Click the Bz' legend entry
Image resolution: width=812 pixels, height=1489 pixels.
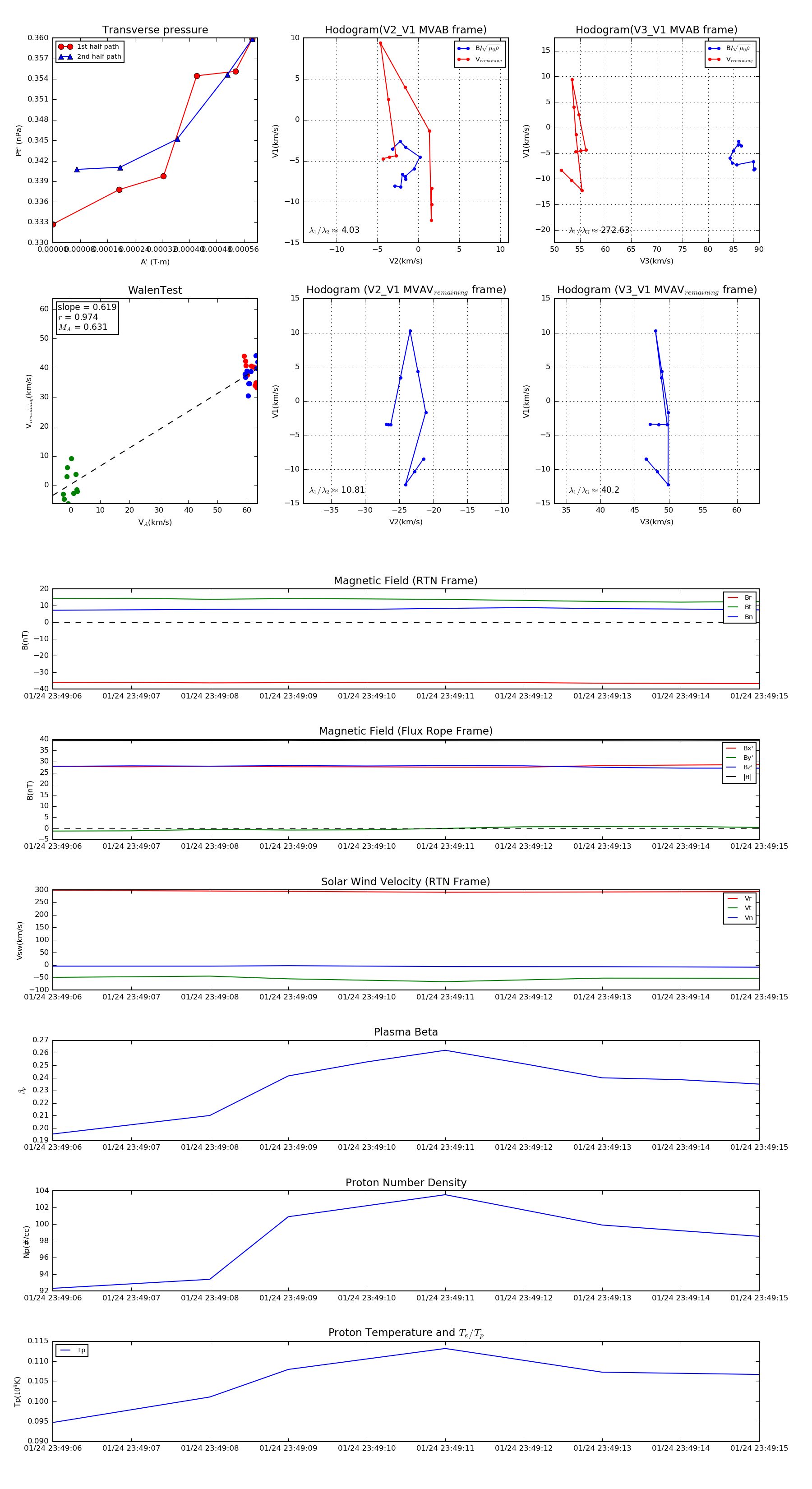point(739,768)
